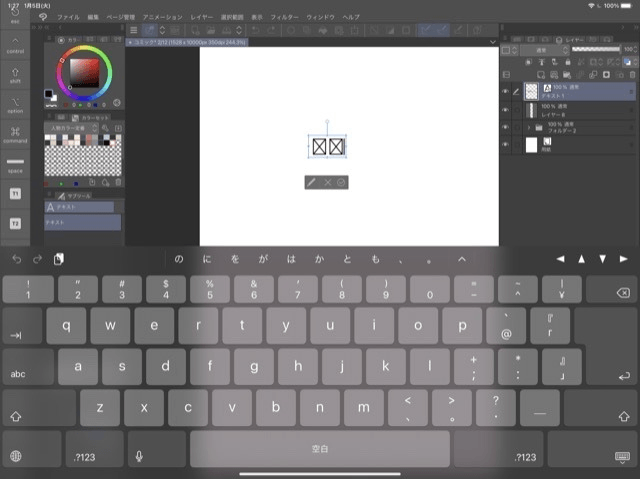Open the フィルター menu

[x=284, y=17]
